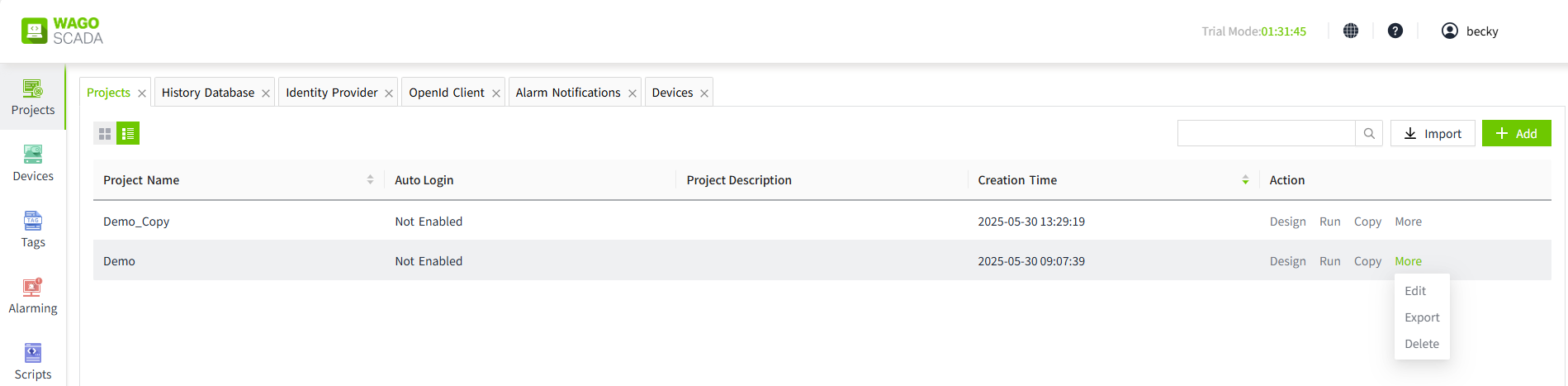
Task: Open the Tags sidebar section
Action: 33,229
